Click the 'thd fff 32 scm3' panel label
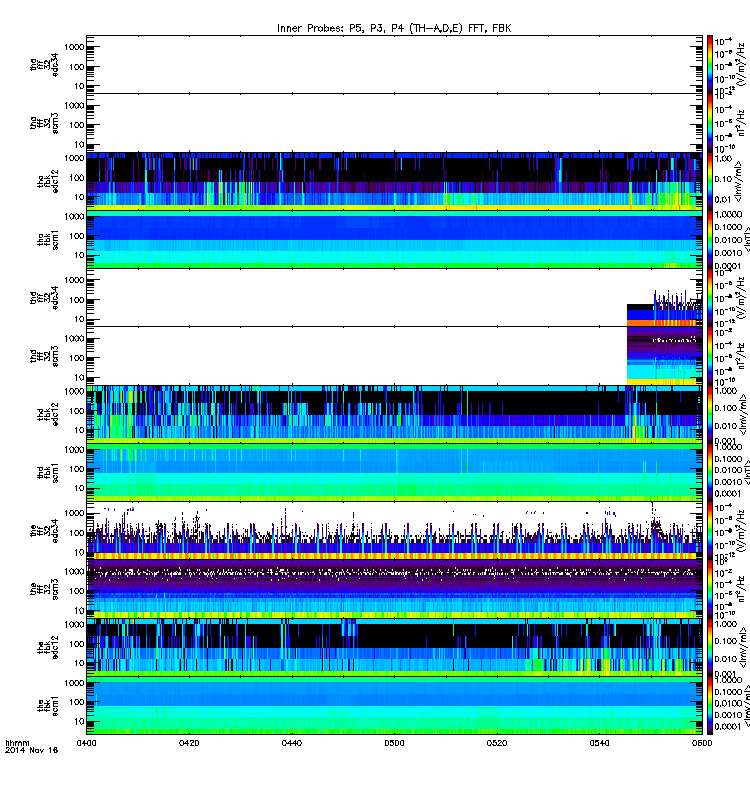The image size is (750, 800). [44, 356]
